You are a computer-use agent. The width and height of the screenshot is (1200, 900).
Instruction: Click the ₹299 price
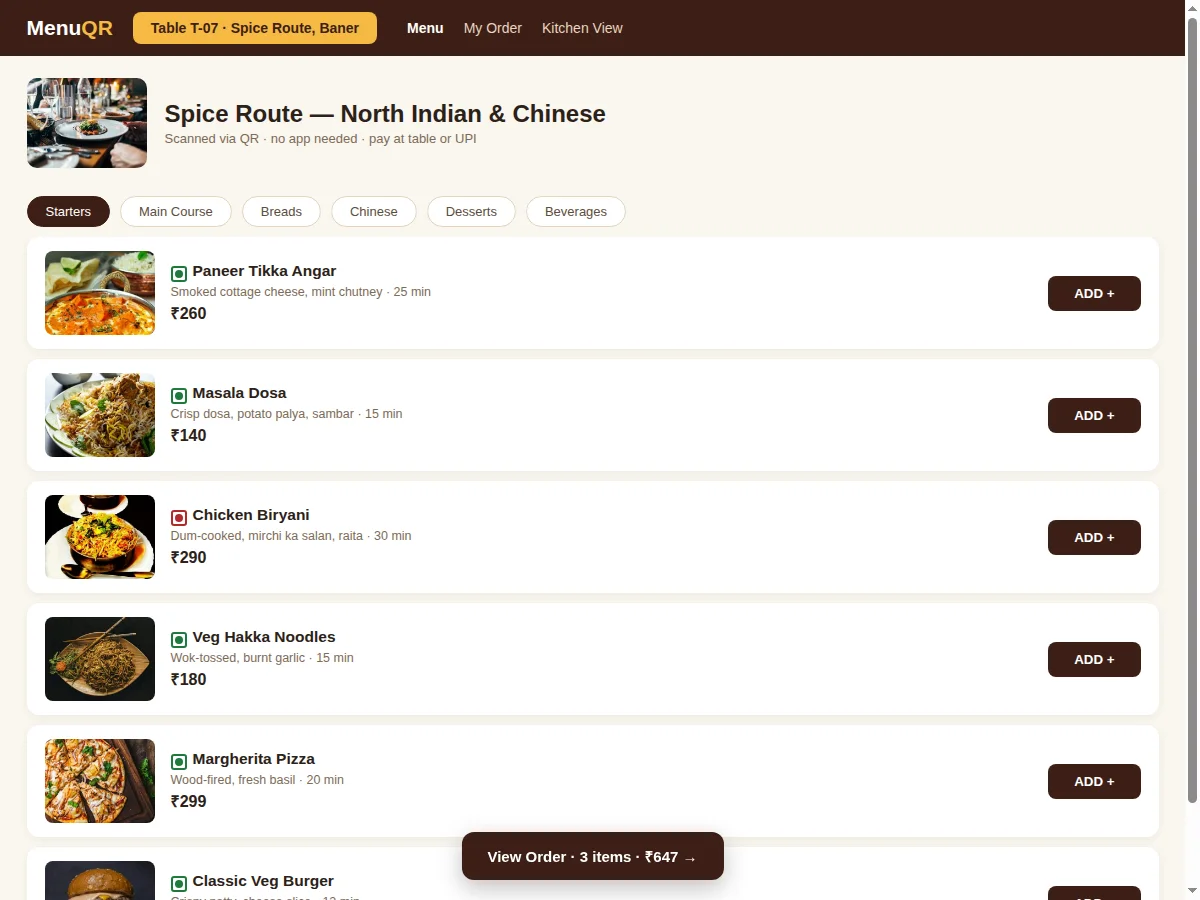pyautogui.click(x=189, y=802)
